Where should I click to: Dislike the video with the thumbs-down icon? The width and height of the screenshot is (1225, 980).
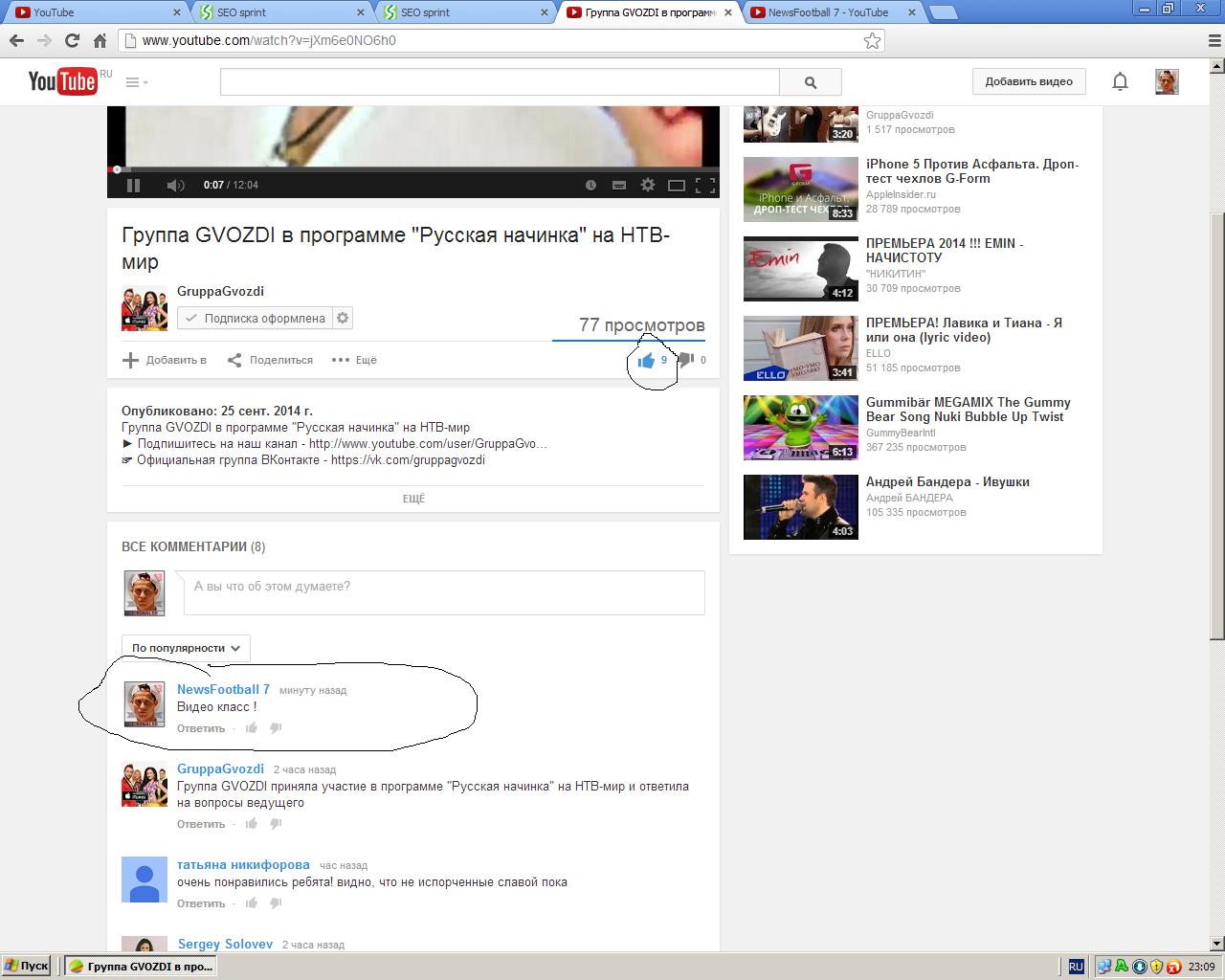(686, 360)
